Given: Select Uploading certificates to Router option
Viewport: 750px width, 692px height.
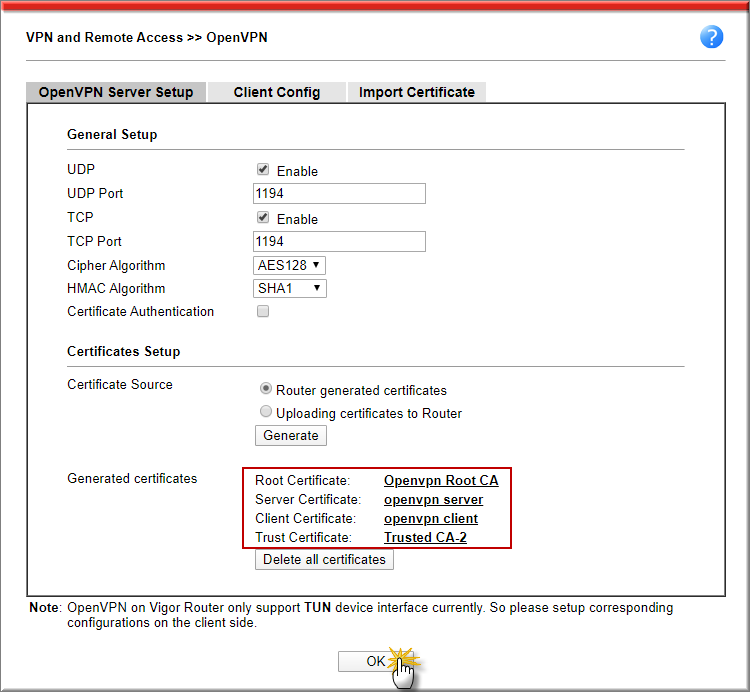Looking at the screenshot, I should [265, 411].
